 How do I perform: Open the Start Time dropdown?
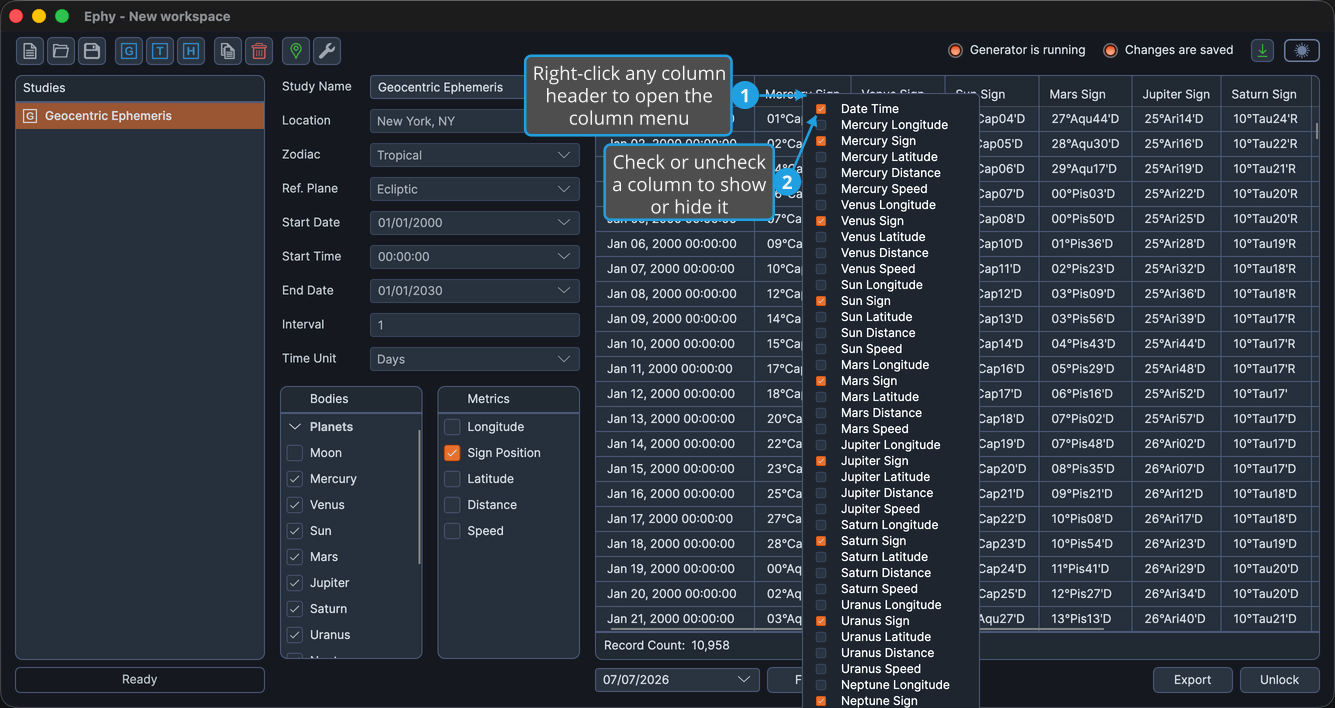click(475, 257)
